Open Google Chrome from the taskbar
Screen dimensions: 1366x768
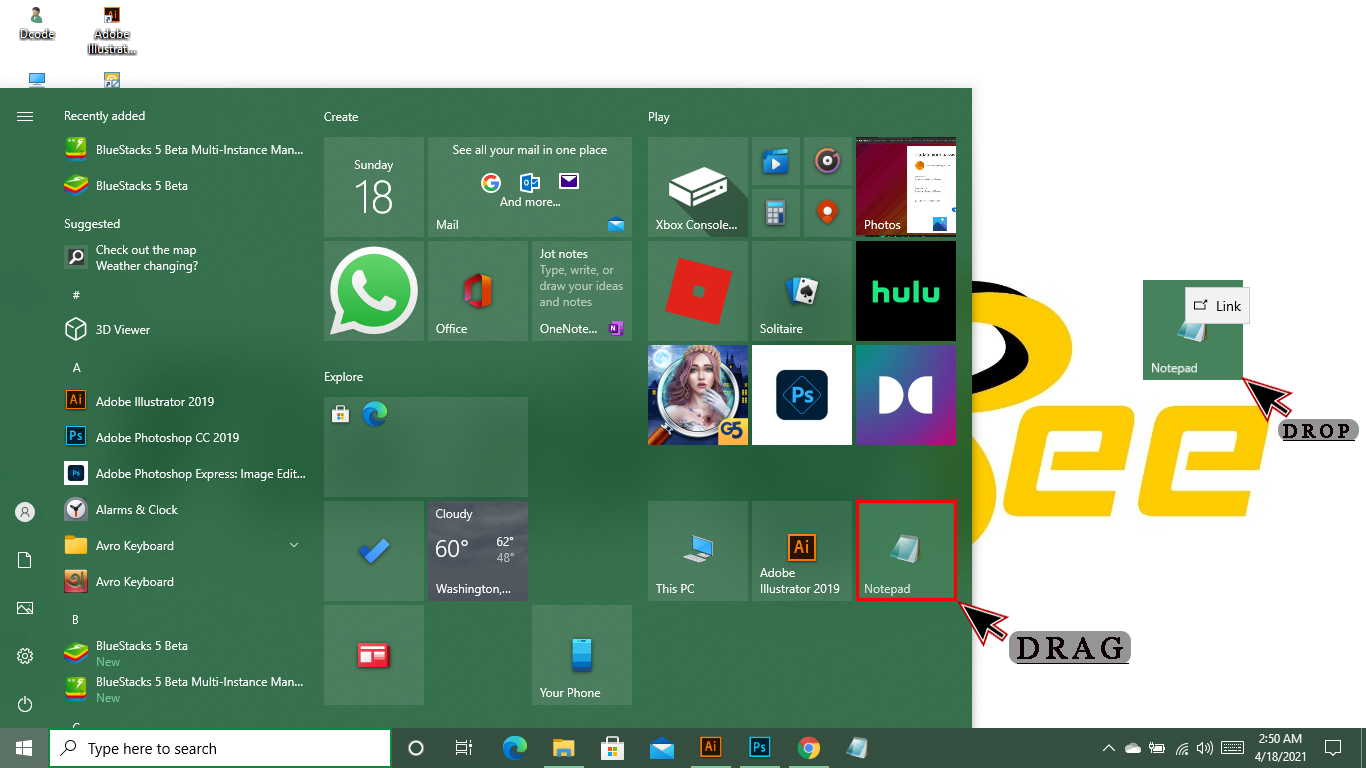[x=809, y=748]
